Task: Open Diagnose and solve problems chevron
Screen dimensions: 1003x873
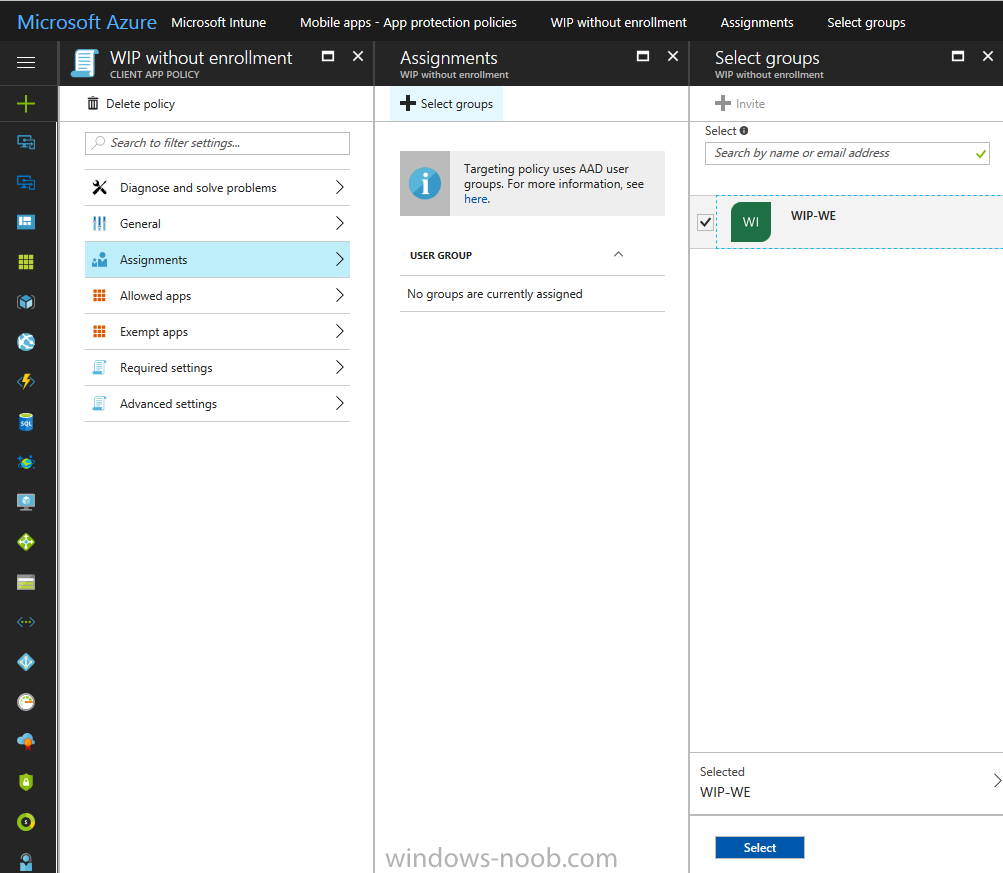Action: [x=340, y=187]
